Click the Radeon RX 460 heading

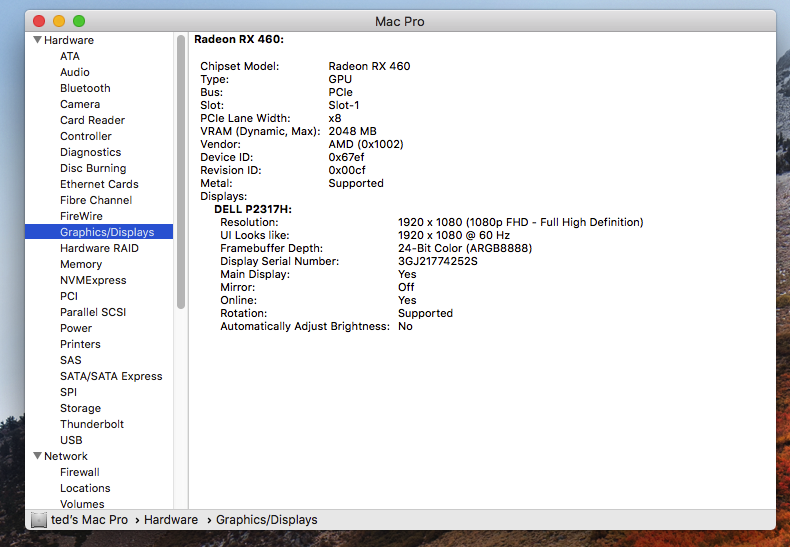pyautogui.click(x=239, y=39)
